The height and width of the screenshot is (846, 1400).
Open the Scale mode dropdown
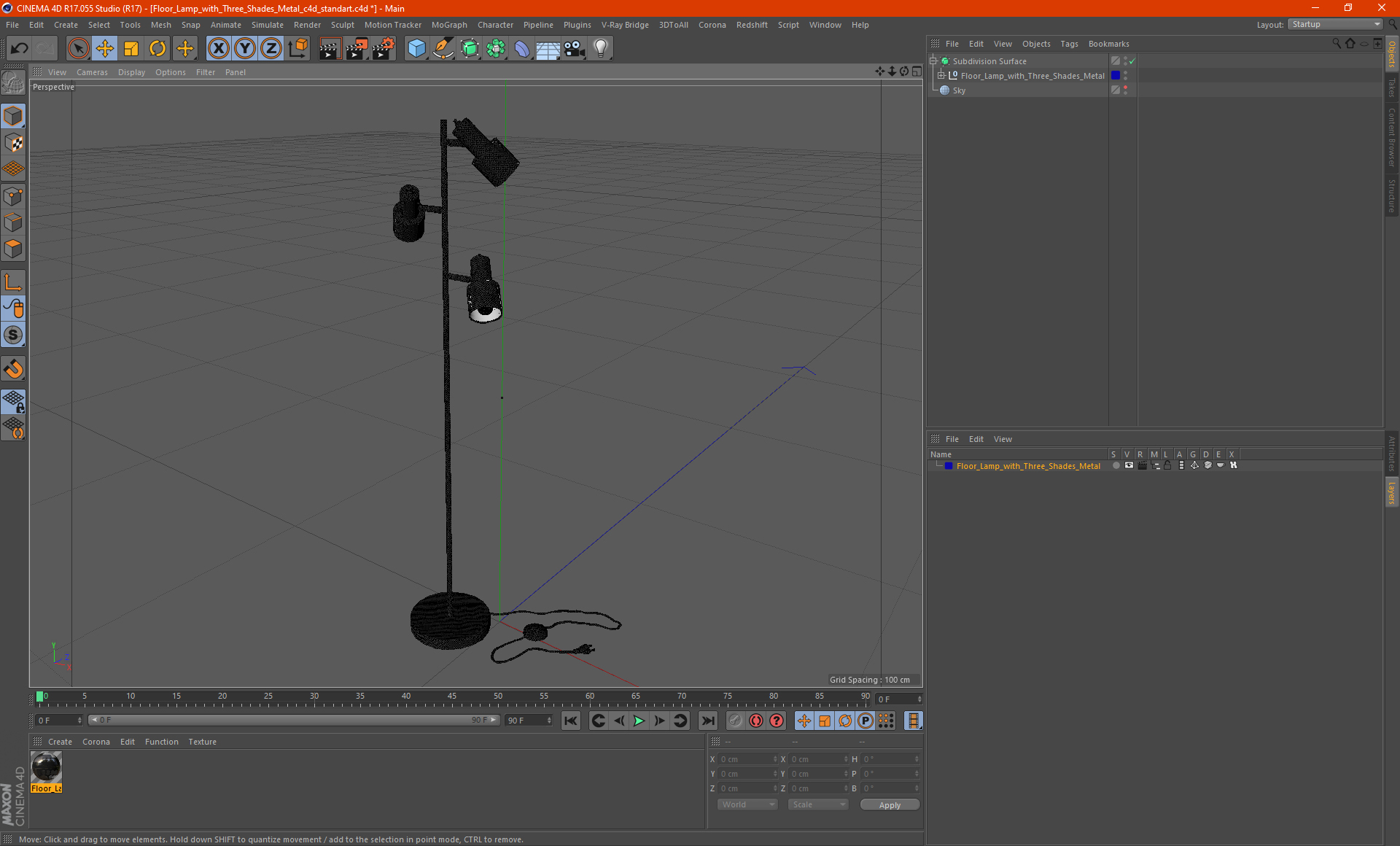tap(818, 804)
